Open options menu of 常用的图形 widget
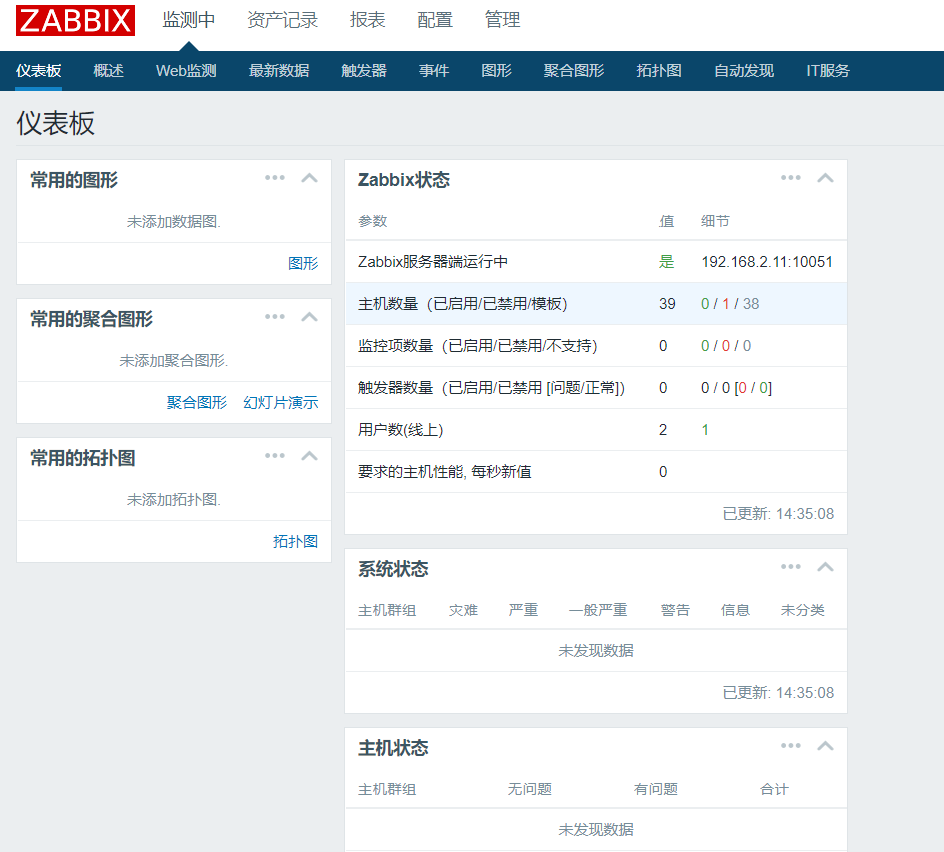 pyautogui.click(x=275, y=178)
